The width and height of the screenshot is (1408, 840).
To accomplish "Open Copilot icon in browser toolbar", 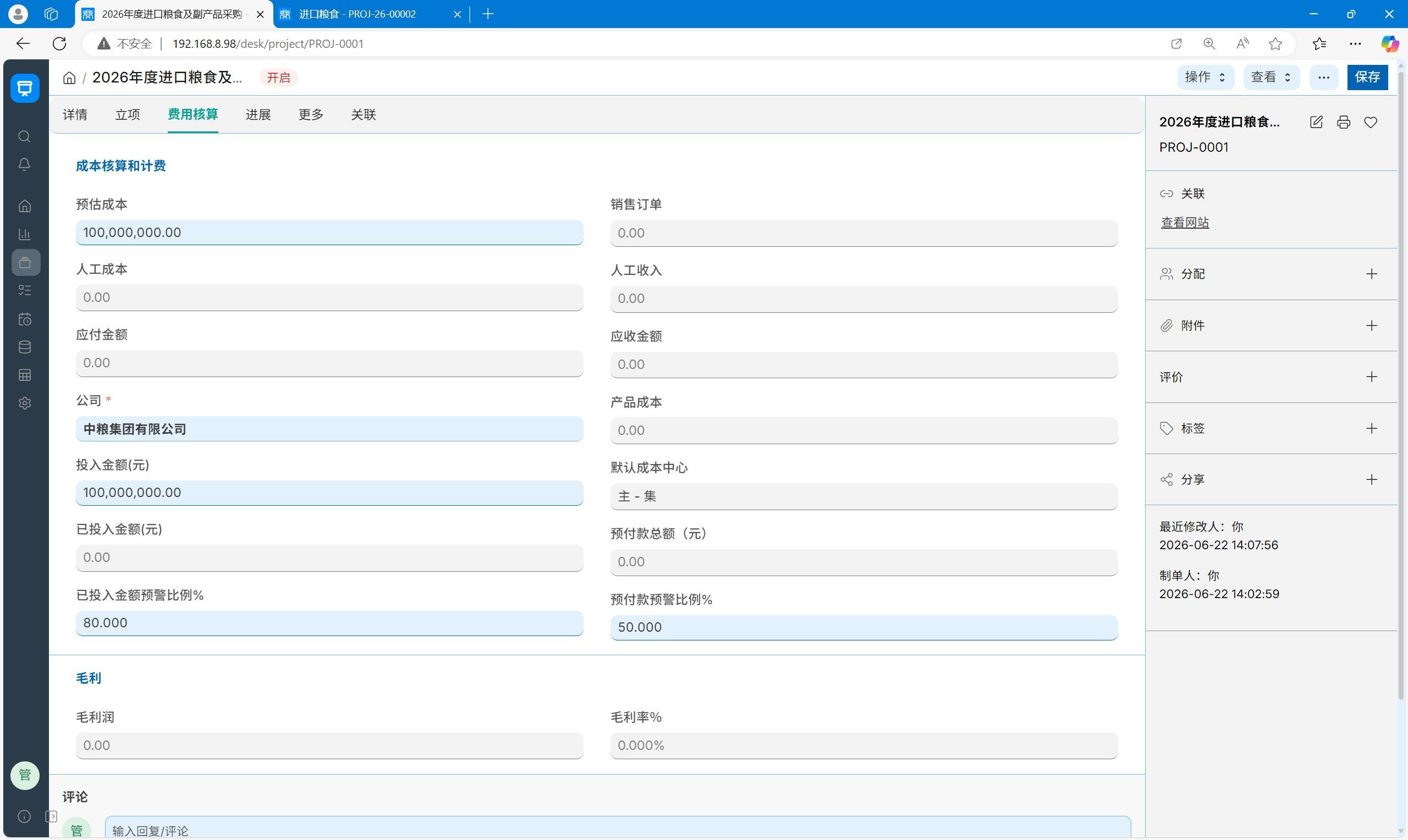I will pos(1389,43).
